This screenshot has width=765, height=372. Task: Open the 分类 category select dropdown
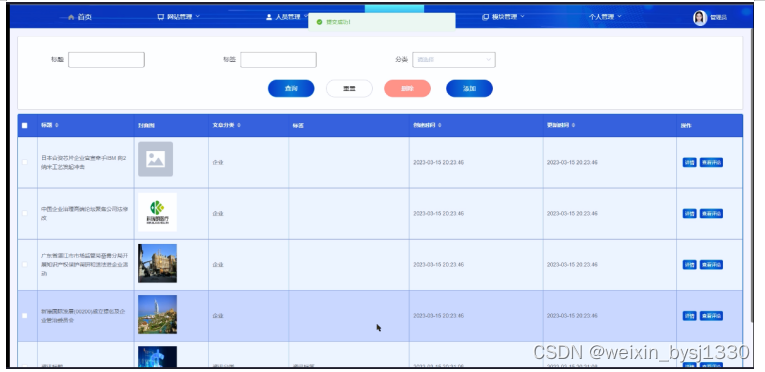(454, 60)
